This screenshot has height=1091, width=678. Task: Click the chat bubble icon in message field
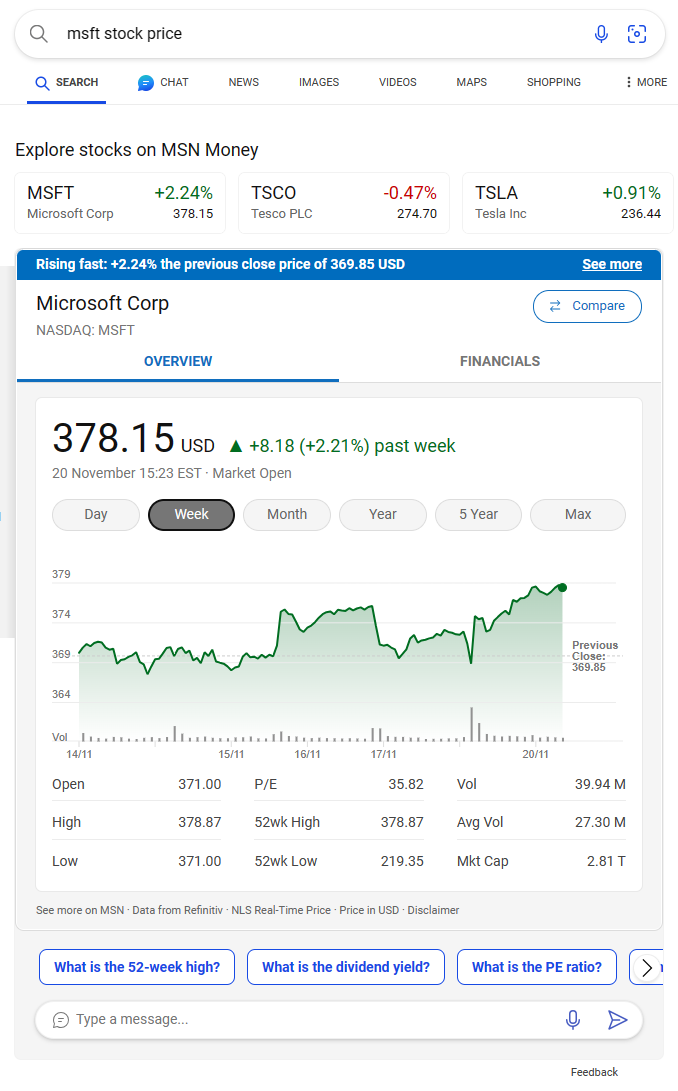pyautogui.click(x=61, y=1020)
